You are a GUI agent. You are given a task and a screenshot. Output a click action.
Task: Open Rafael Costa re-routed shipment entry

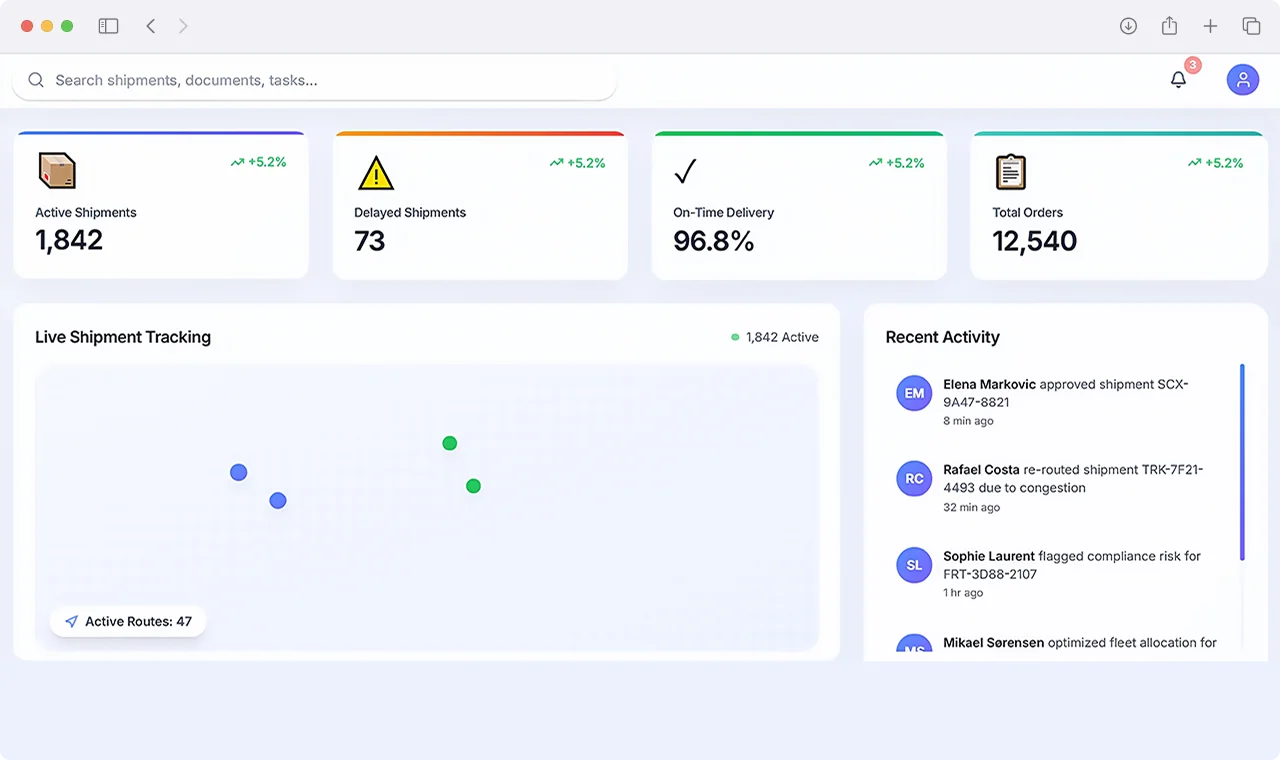click(1060, 487)
